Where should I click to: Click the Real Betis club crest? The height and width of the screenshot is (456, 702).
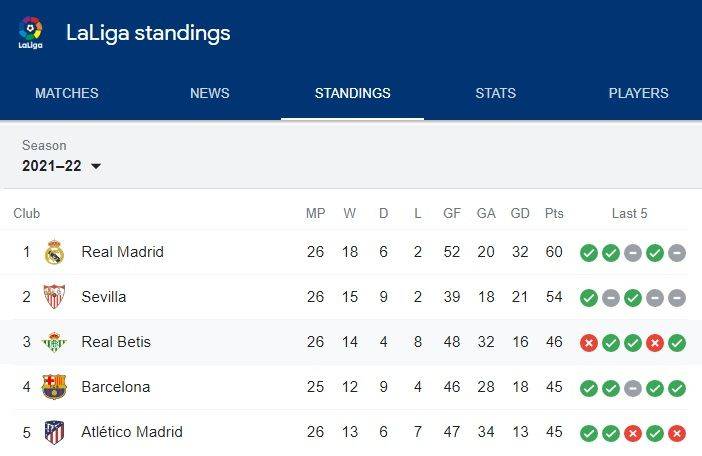[x=54, y=342]
